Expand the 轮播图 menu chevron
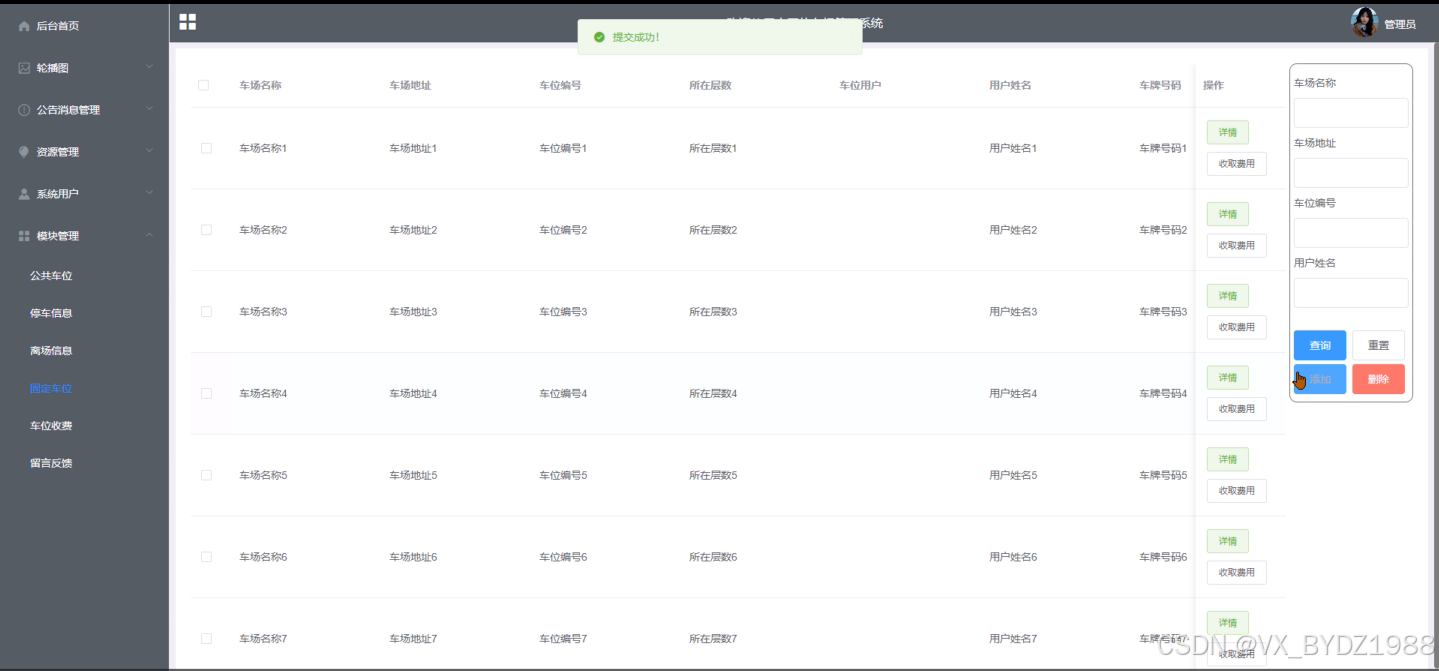 [x=149, y=68]
